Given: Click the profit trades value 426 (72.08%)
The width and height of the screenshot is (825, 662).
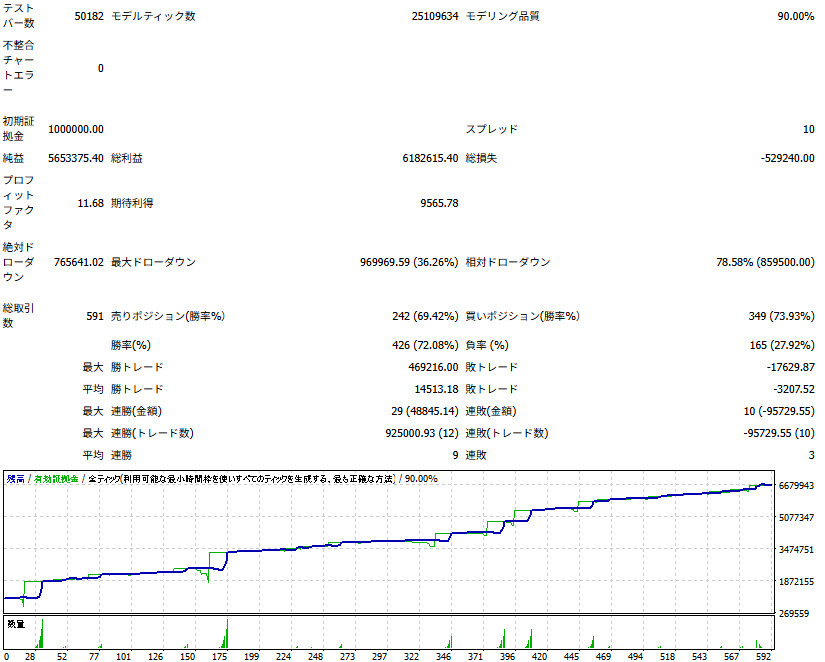Looking at the screenshot, I should click(425, 345).
